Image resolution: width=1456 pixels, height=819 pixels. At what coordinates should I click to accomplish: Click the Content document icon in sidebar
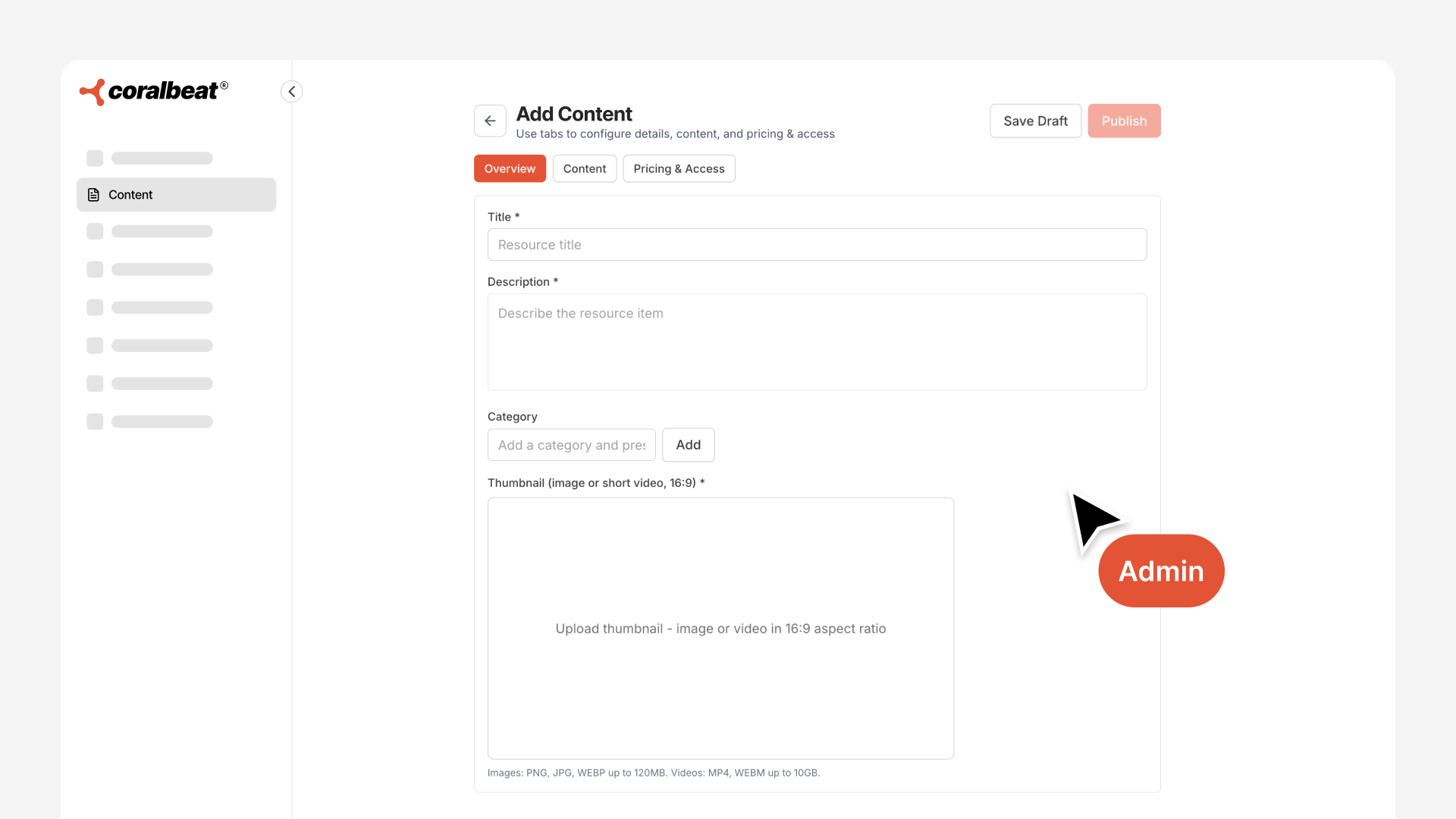point(94,195)
